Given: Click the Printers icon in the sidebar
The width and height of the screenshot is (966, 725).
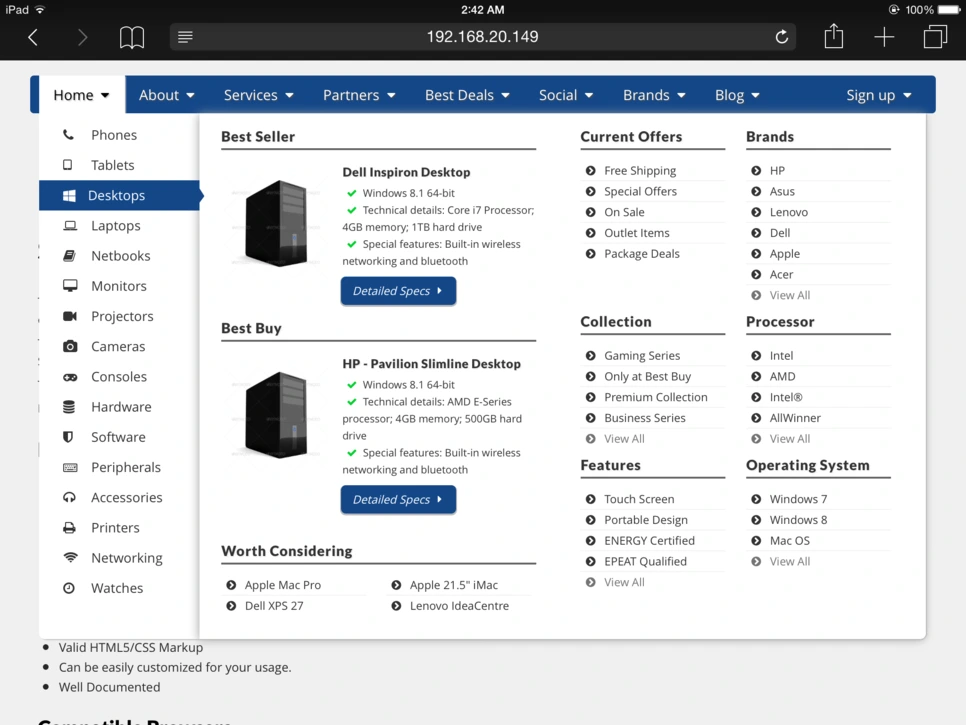Looking at the screenshot, I should 70,528.
